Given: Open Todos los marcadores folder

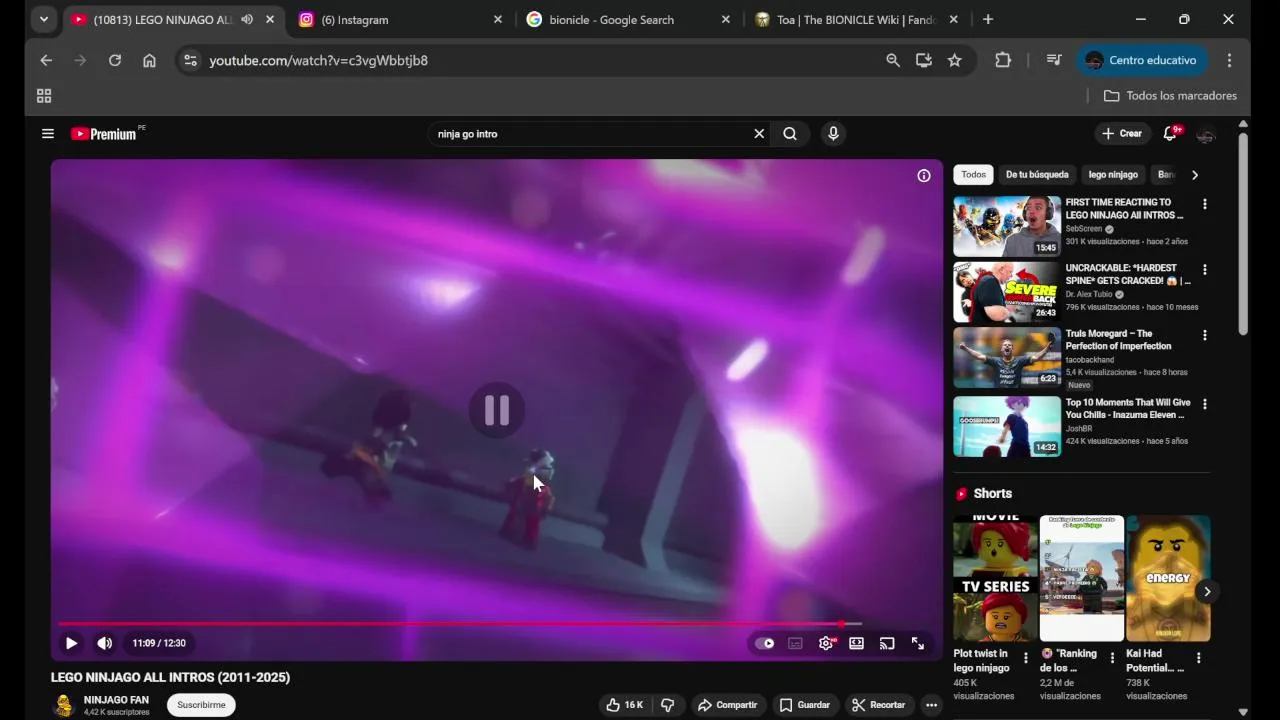Looking at the screenshot, I should [1170, 96].
